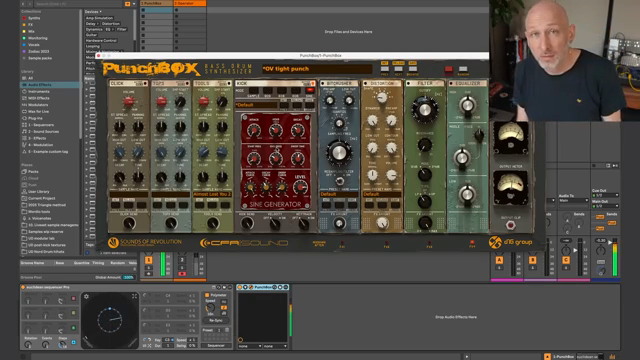Image resolution: width=640 pixels, height=360 pixels.
Task: Select the Dynamics device tag
Action: [94, 29]
